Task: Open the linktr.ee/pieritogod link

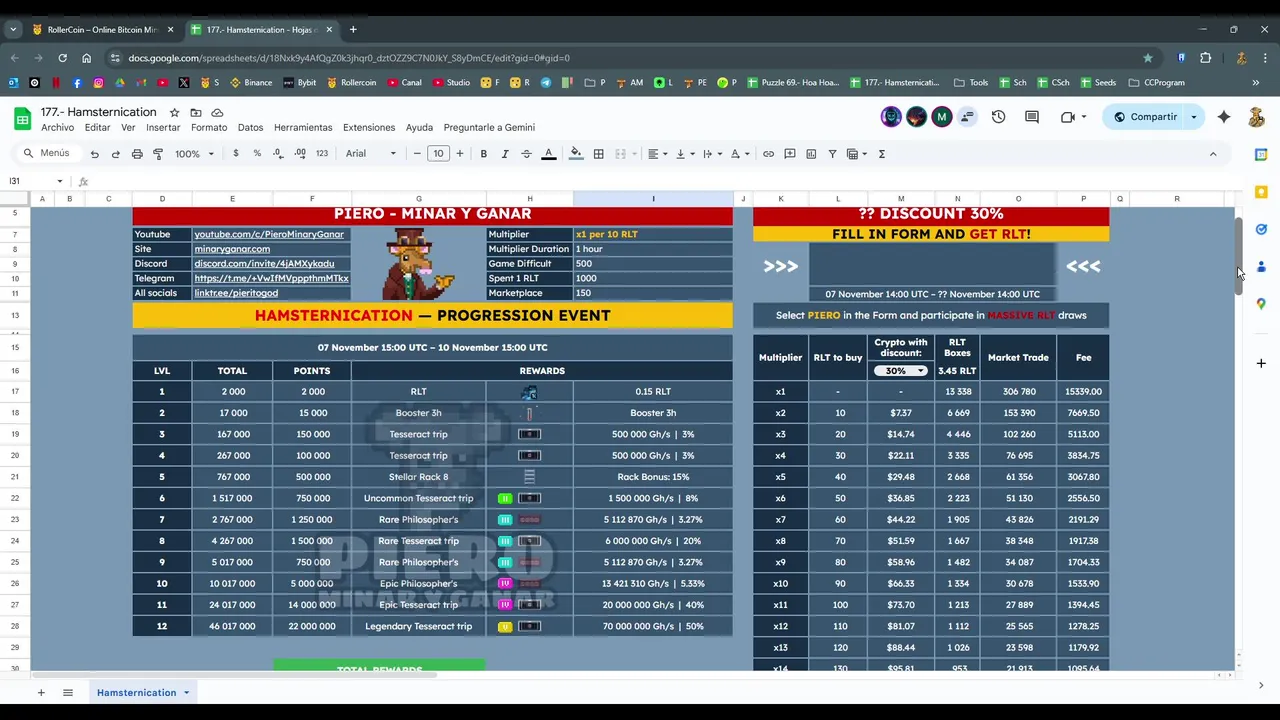Action: (236, 293)
